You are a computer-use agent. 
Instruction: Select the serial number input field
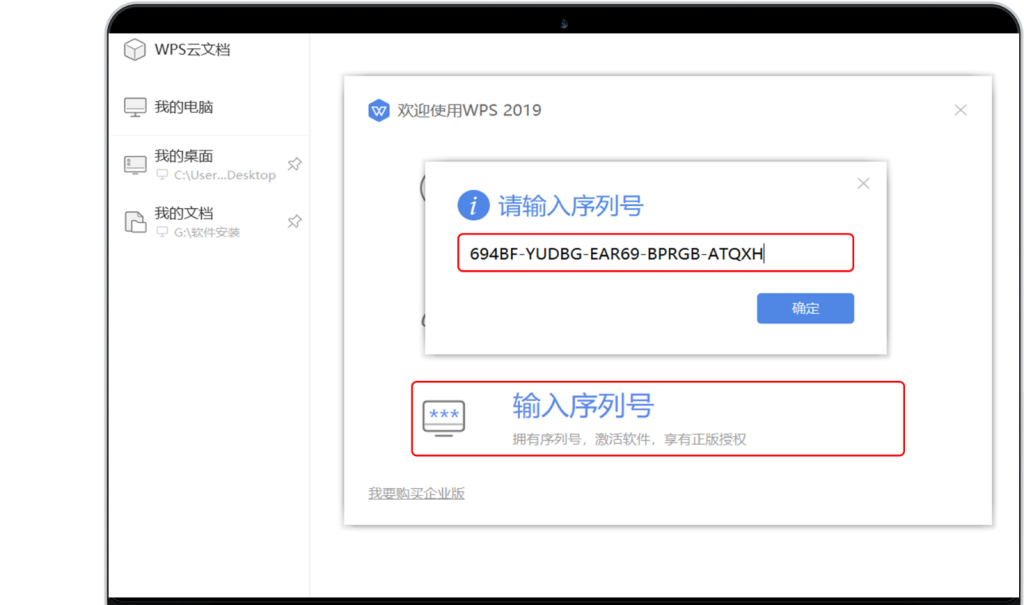tap(655, 252)
